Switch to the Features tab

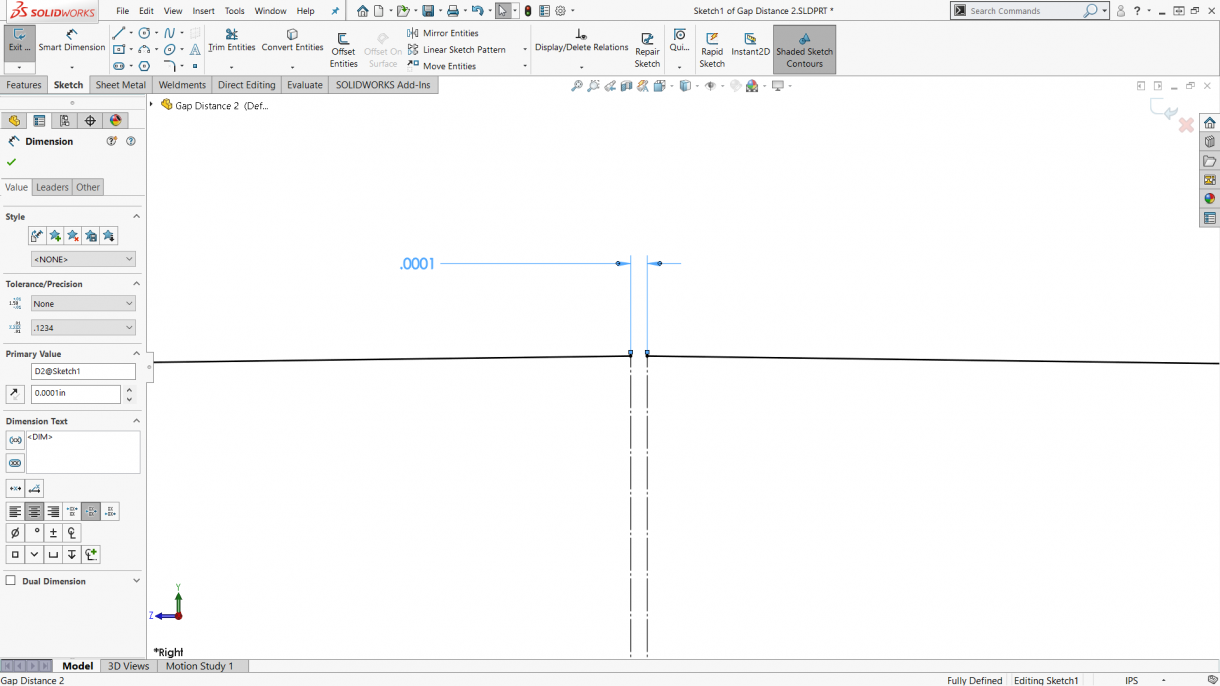coord(24,85)
